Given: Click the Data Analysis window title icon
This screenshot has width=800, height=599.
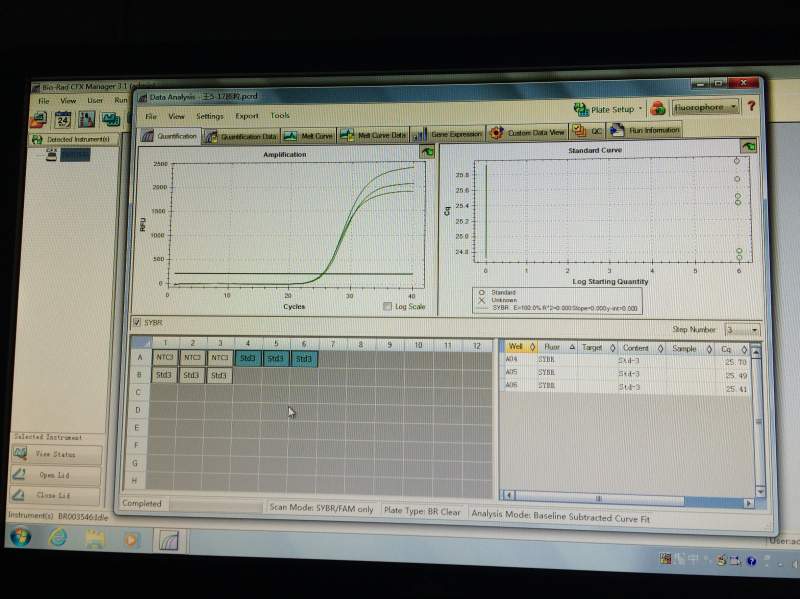Looking at the screenshot, I should tap(143, 97).
